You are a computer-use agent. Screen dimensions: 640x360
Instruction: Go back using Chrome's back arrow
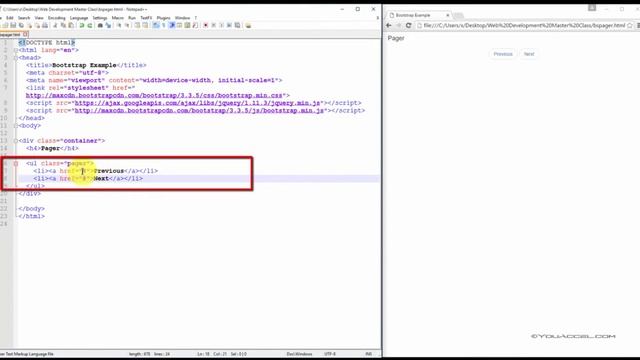[x=389, y=25]
